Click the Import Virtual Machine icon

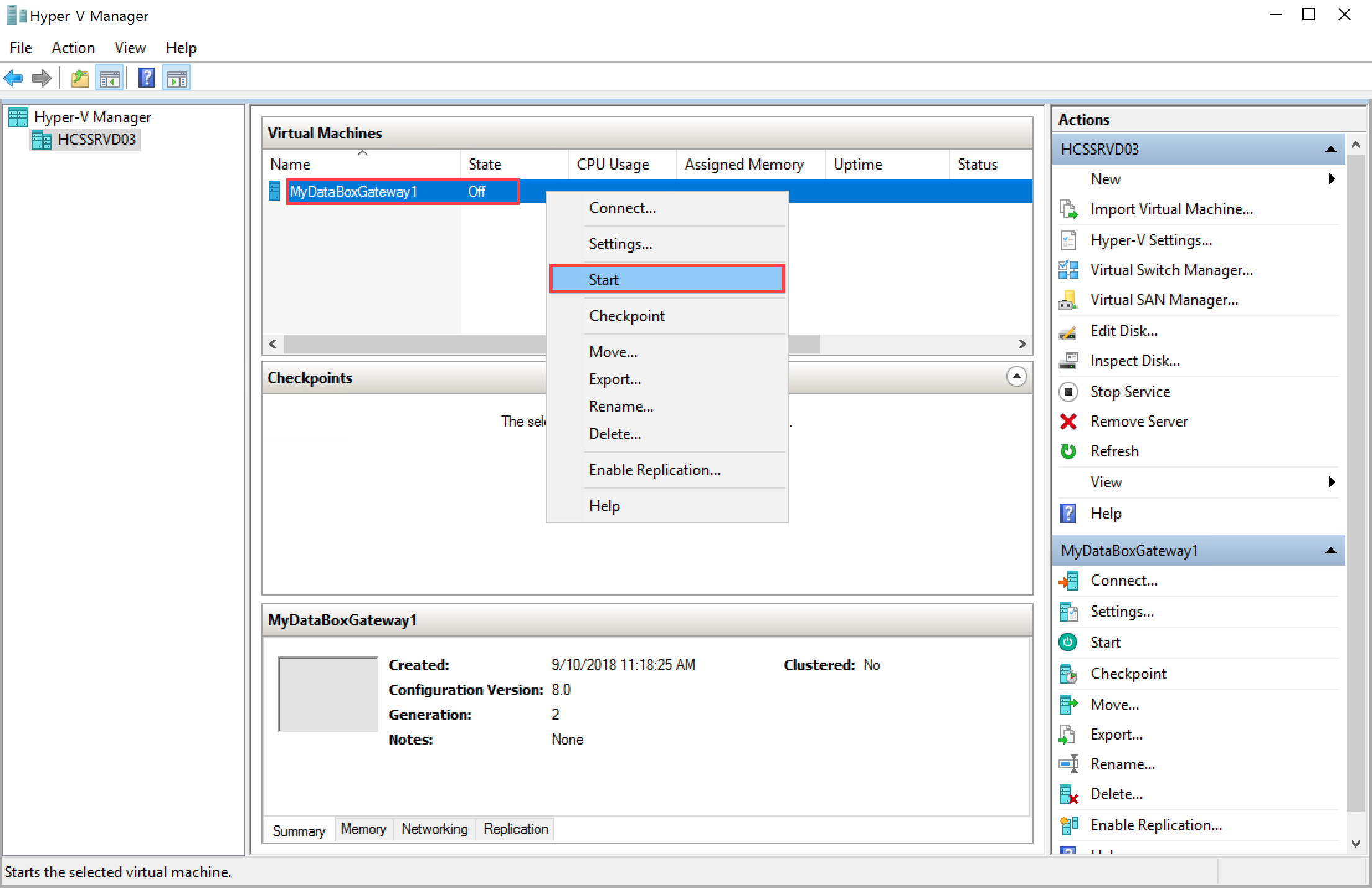(x=1068, y=209)
